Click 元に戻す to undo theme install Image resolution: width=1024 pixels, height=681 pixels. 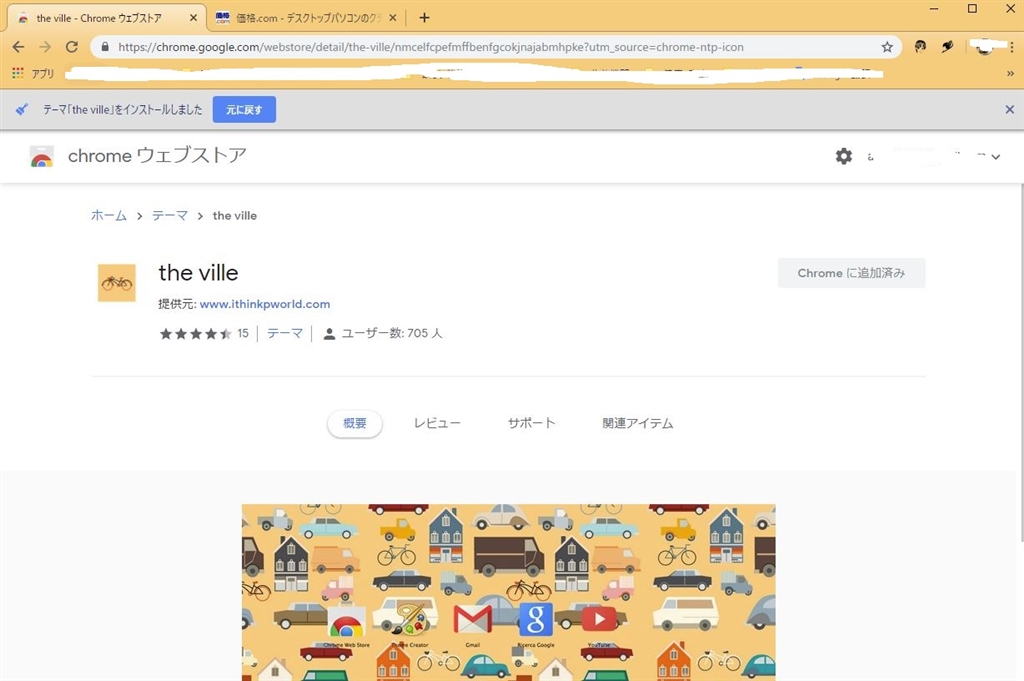(x=244, y=110)
